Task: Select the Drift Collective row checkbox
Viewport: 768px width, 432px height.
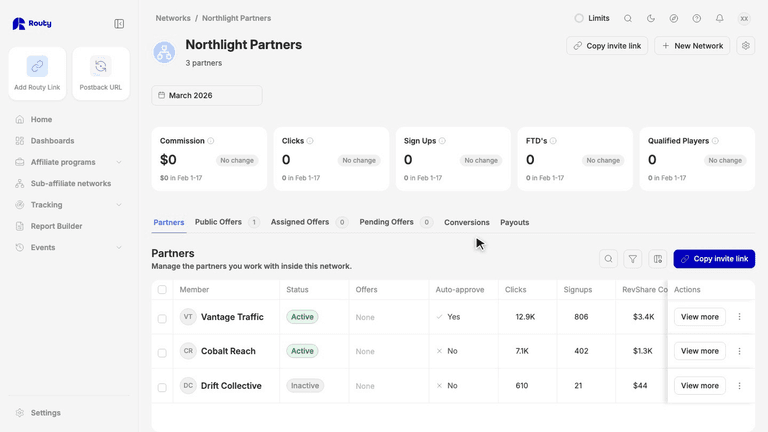Action: [162, 387]
